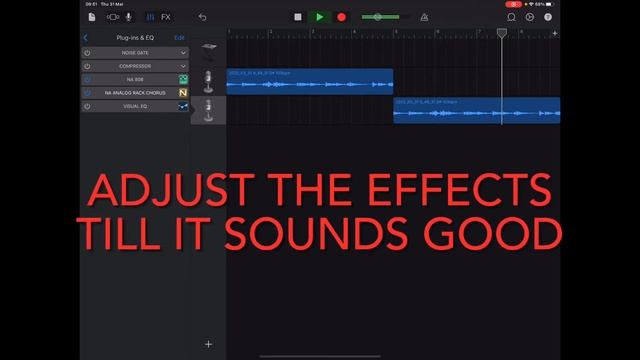Toggle track controls mixer icon

[x=150, y=17]
